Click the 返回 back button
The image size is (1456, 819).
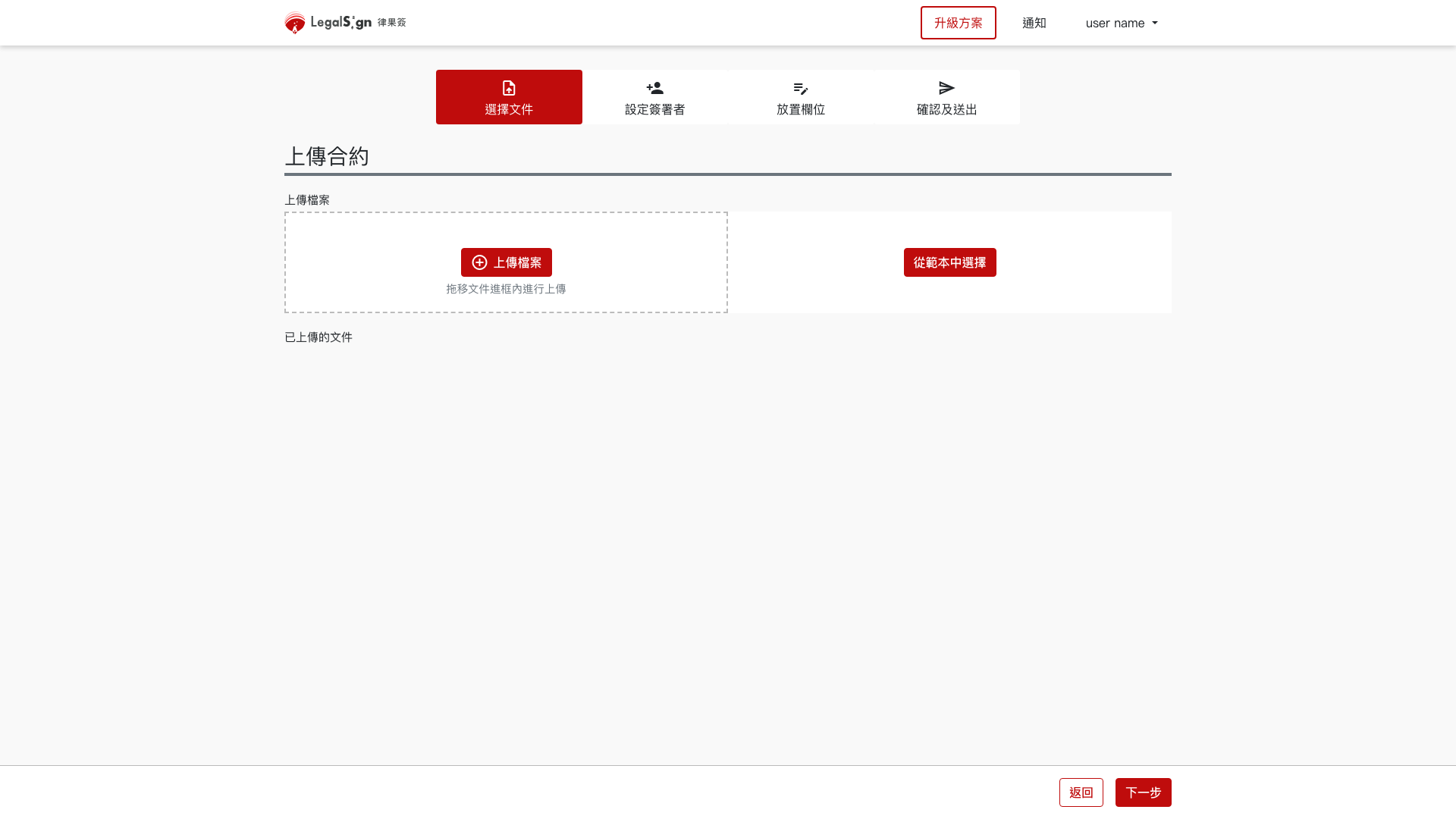coord(1081,792)
